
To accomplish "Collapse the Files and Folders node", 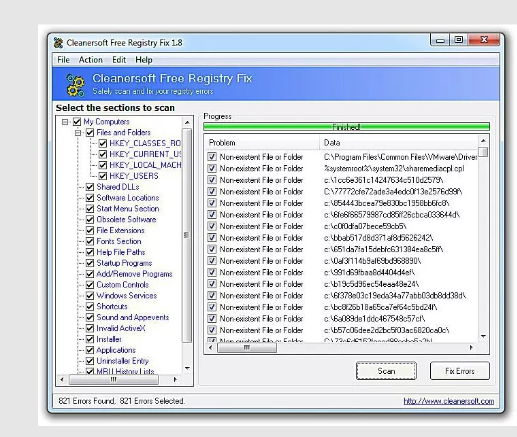I will click(x=78, y=133).
